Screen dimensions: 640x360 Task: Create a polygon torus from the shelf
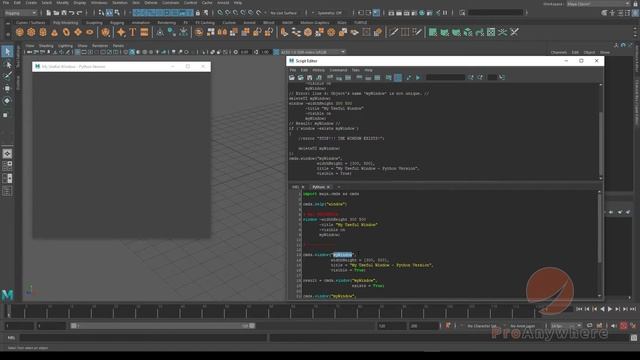(x=66, y=32)
